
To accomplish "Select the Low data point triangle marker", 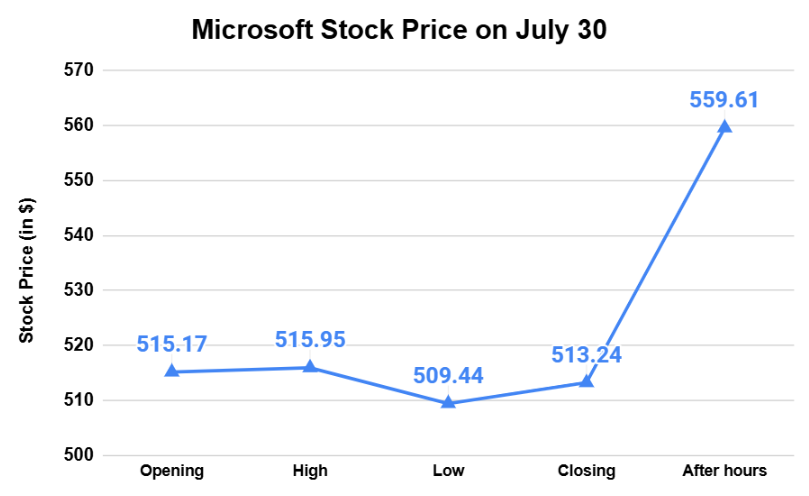I will 448,402.
